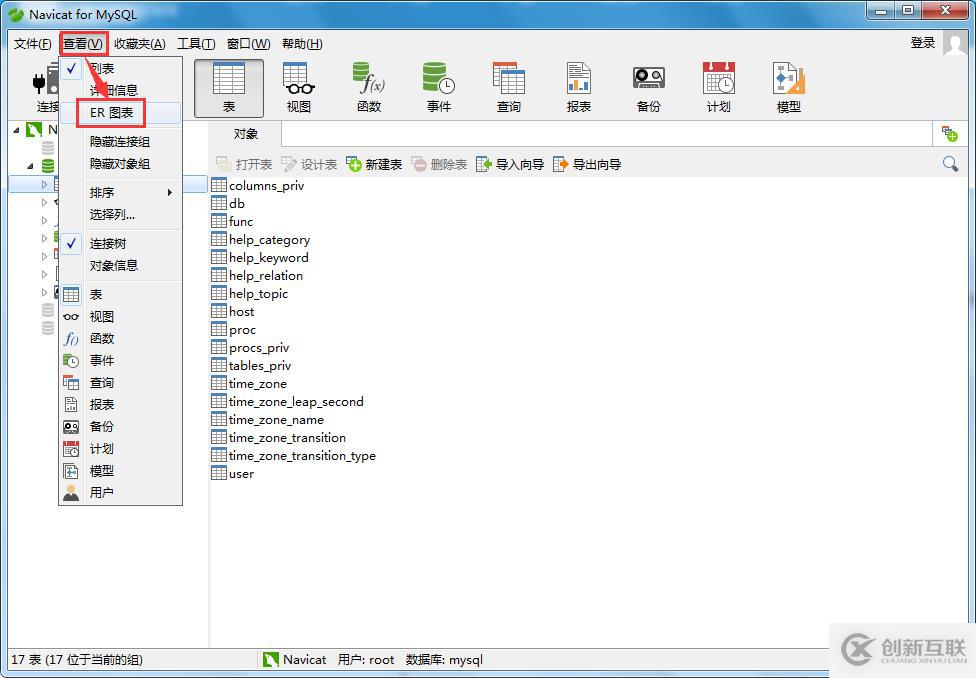Select 视图 entry in the View dropdown menu
The height and width of the screenshot is (678, 976).
[x=121, y=316]
